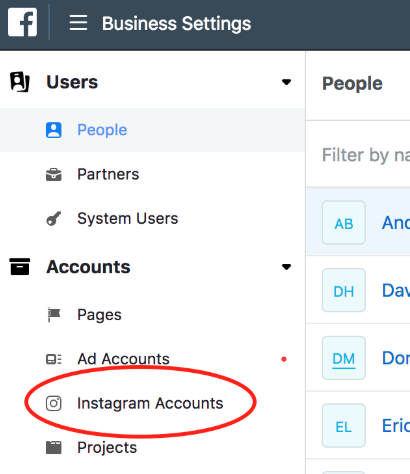Click the Filter by name field
The image size is (410, 474).
point(366,155)
